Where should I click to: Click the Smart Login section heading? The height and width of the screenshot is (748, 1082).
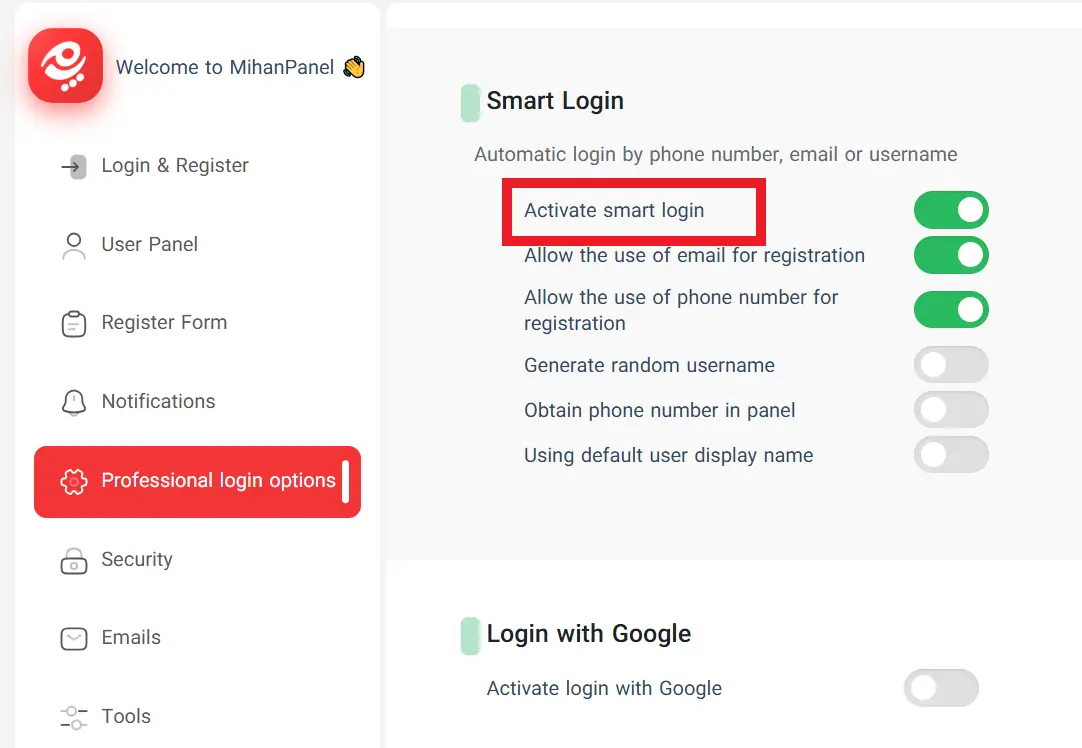[x=554, y=101]
